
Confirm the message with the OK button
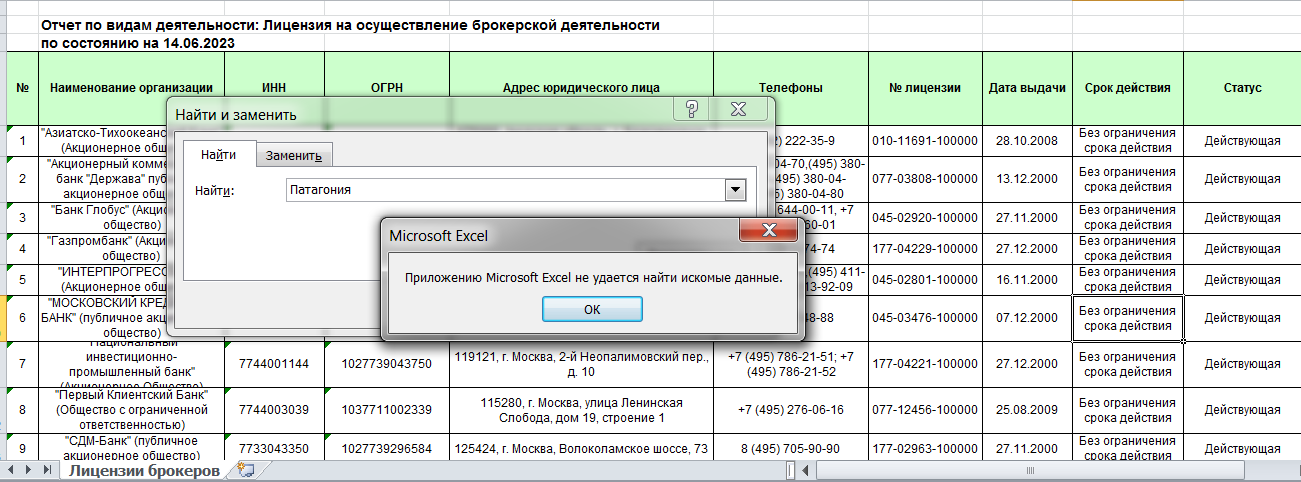pos(592,310)
